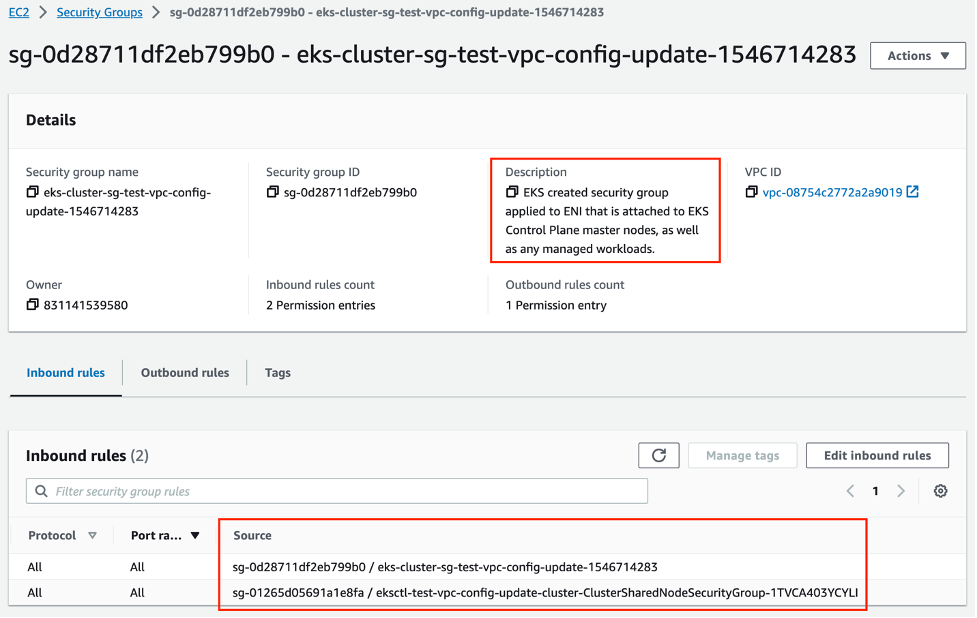The height and width of the screenshot is (618, 977).
Task: Open the Protocol column filter dropdown
Action: coord(93,535)
